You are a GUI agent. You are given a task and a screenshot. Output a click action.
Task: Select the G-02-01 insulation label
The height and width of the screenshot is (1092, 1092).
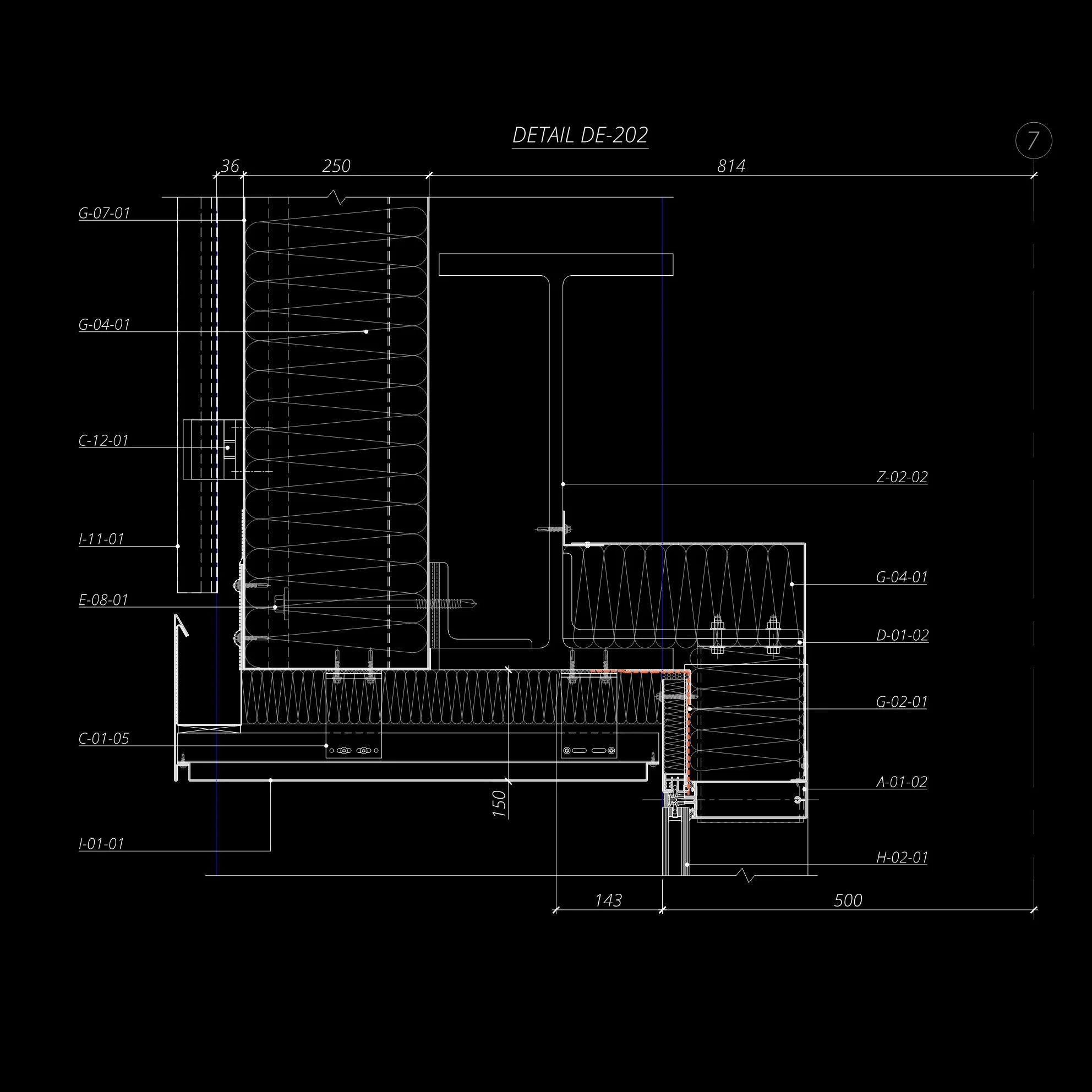[902, 701]
